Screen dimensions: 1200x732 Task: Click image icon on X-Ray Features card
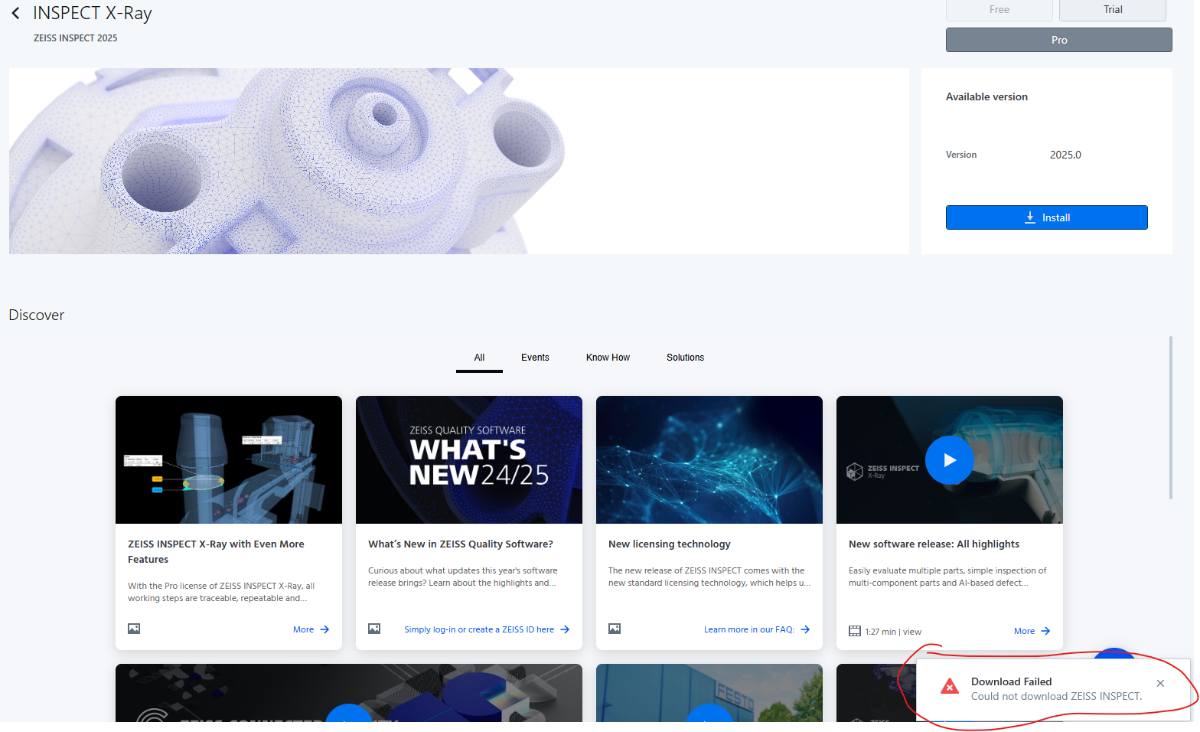click(134, 629)
